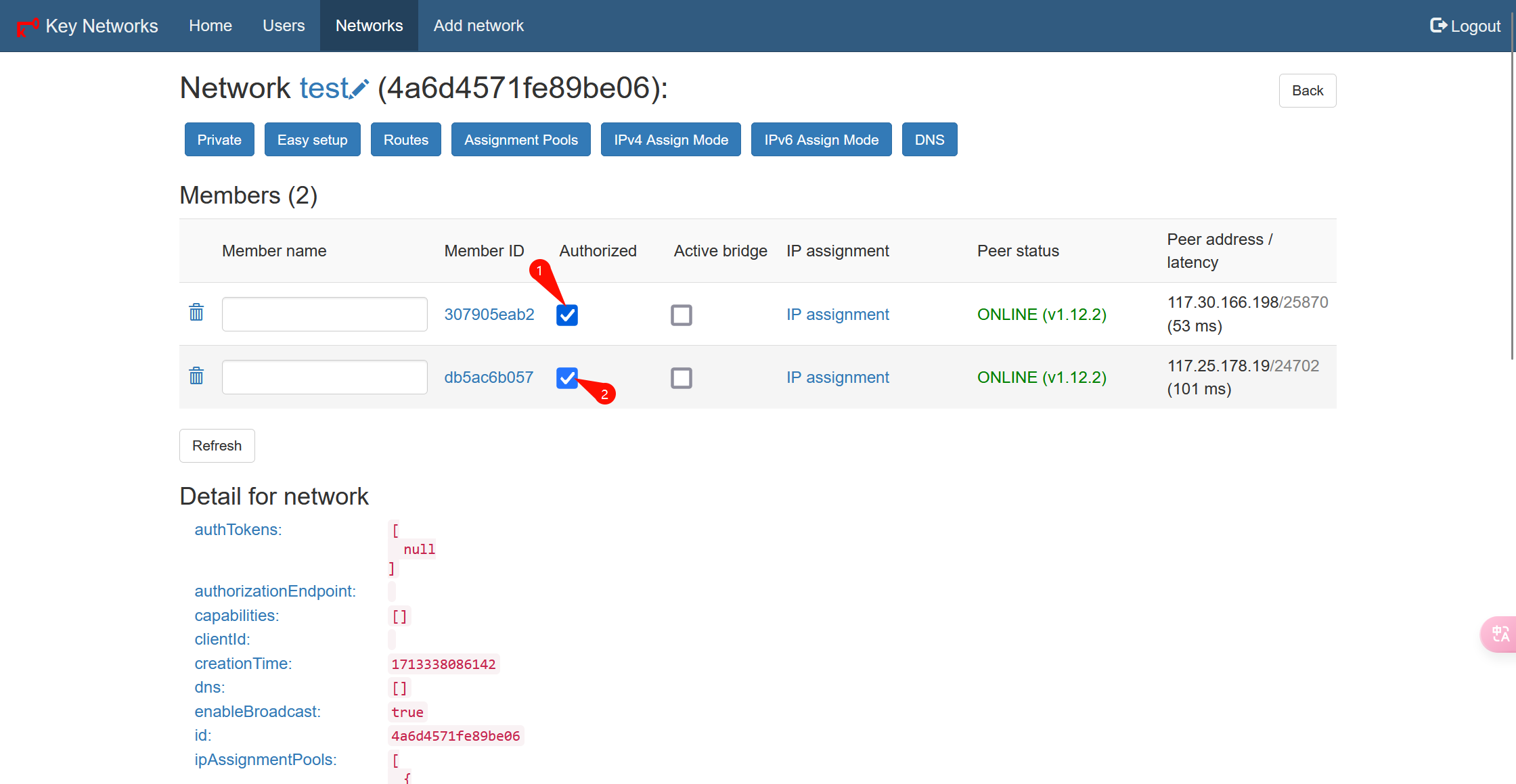Click the pencil edit icon beside test
This screenshot has width=1516, height=784.
[359, 89]
